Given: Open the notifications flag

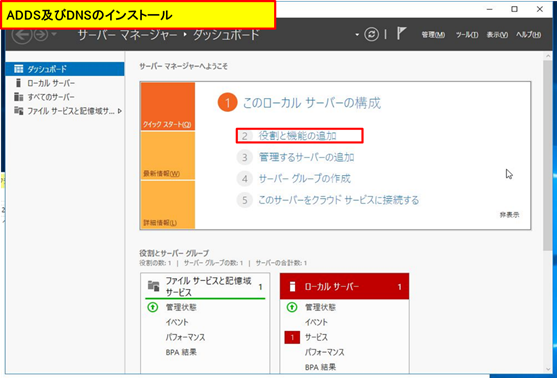Looking at the screenshot, I should click(x=401, y=34).
